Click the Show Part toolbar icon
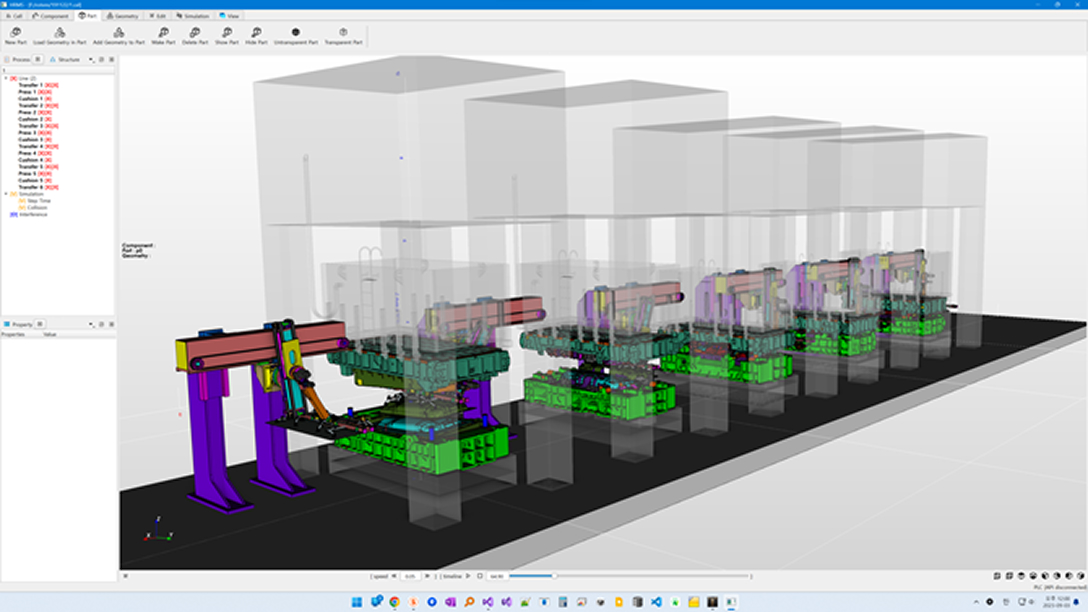The width and height of the screenshot is (1088, 612). [x=227, y=34]
